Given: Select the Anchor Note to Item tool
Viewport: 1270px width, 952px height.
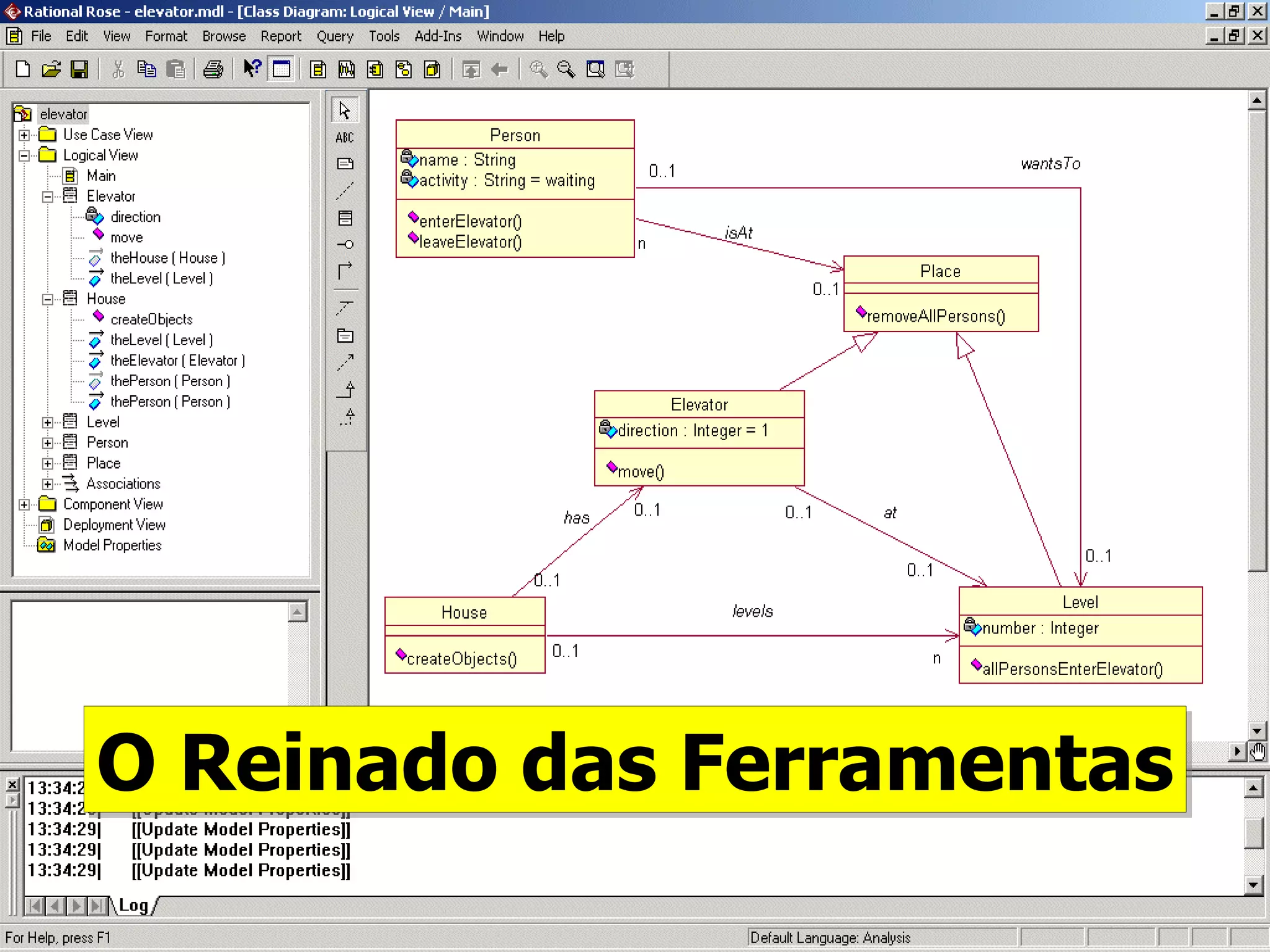Looking at the screenshot, I should (345, 191).
